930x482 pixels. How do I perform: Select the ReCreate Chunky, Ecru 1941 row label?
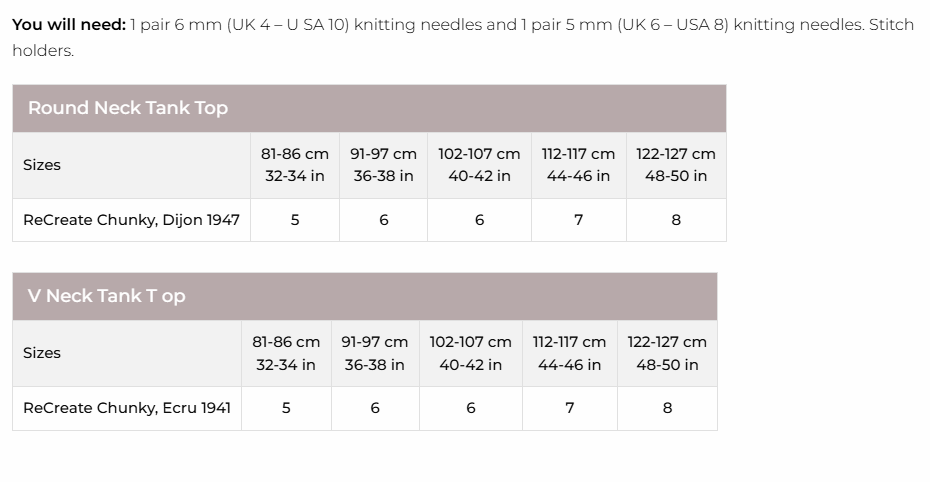click(127, 408)
